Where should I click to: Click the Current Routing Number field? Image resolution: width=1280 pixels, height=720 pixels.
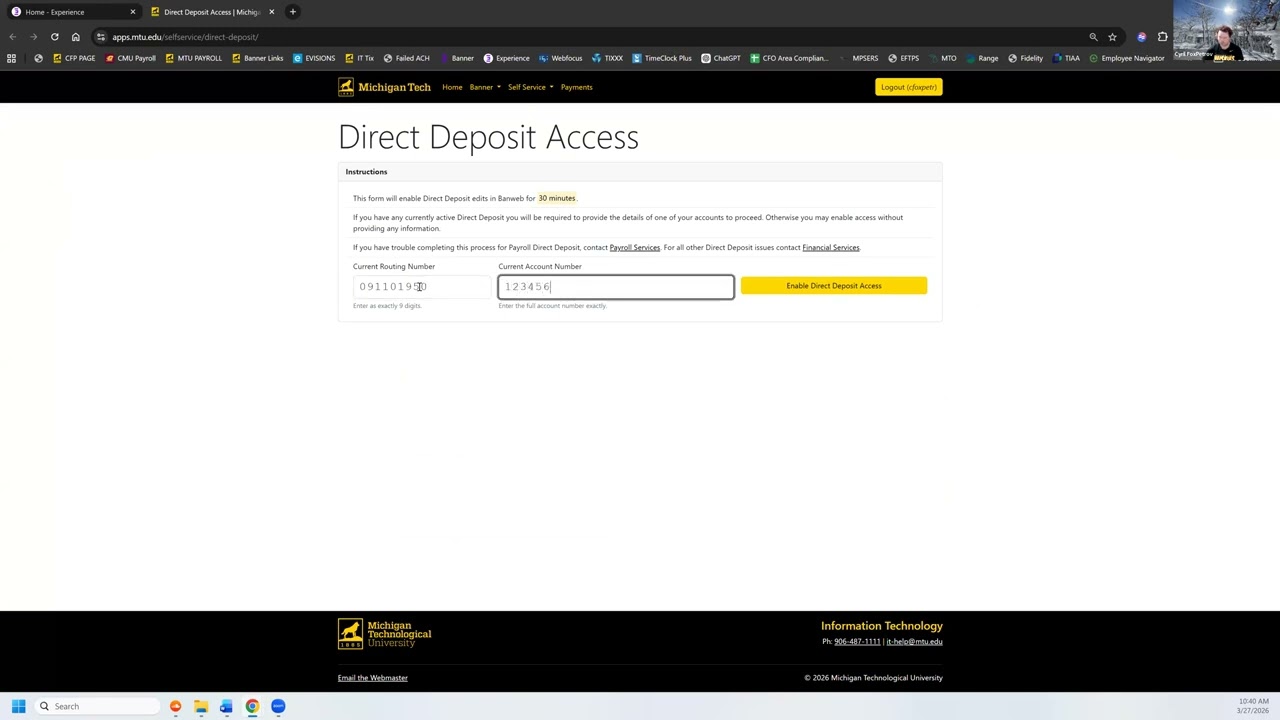tap(421, 287)
